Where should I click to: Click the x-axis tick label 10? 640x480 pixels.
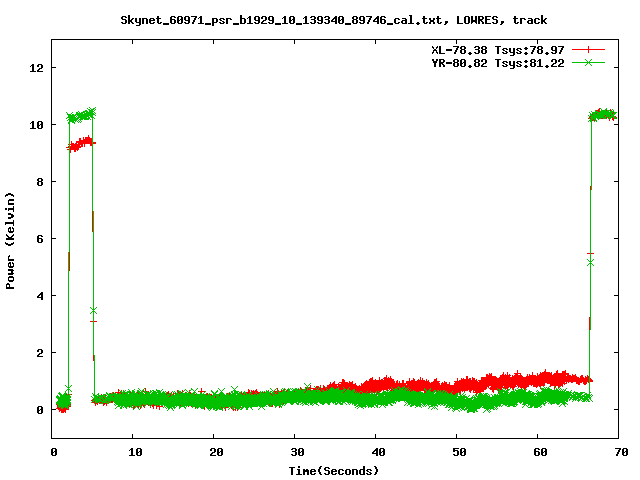132,452
